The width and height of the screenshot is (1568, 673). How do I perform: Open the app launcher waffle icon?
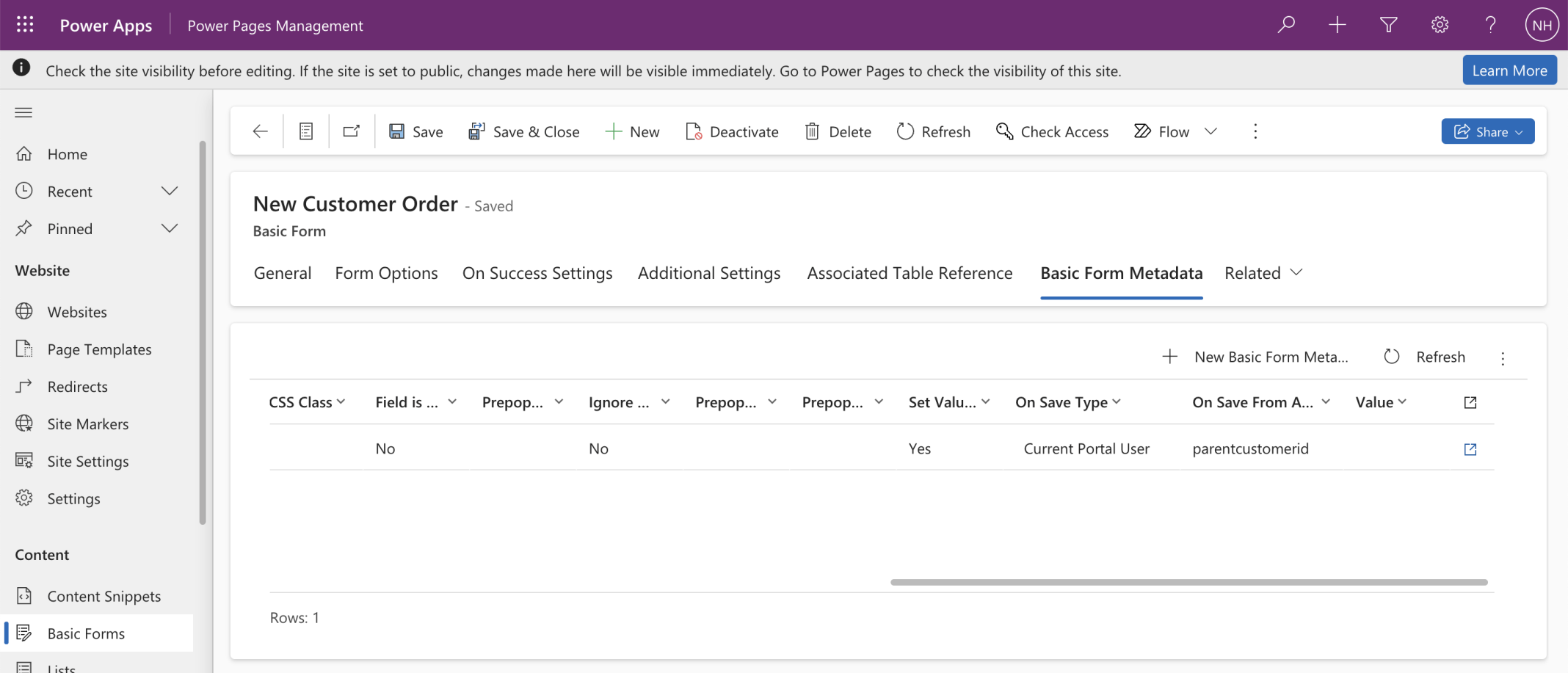click(x=25, y=25)
